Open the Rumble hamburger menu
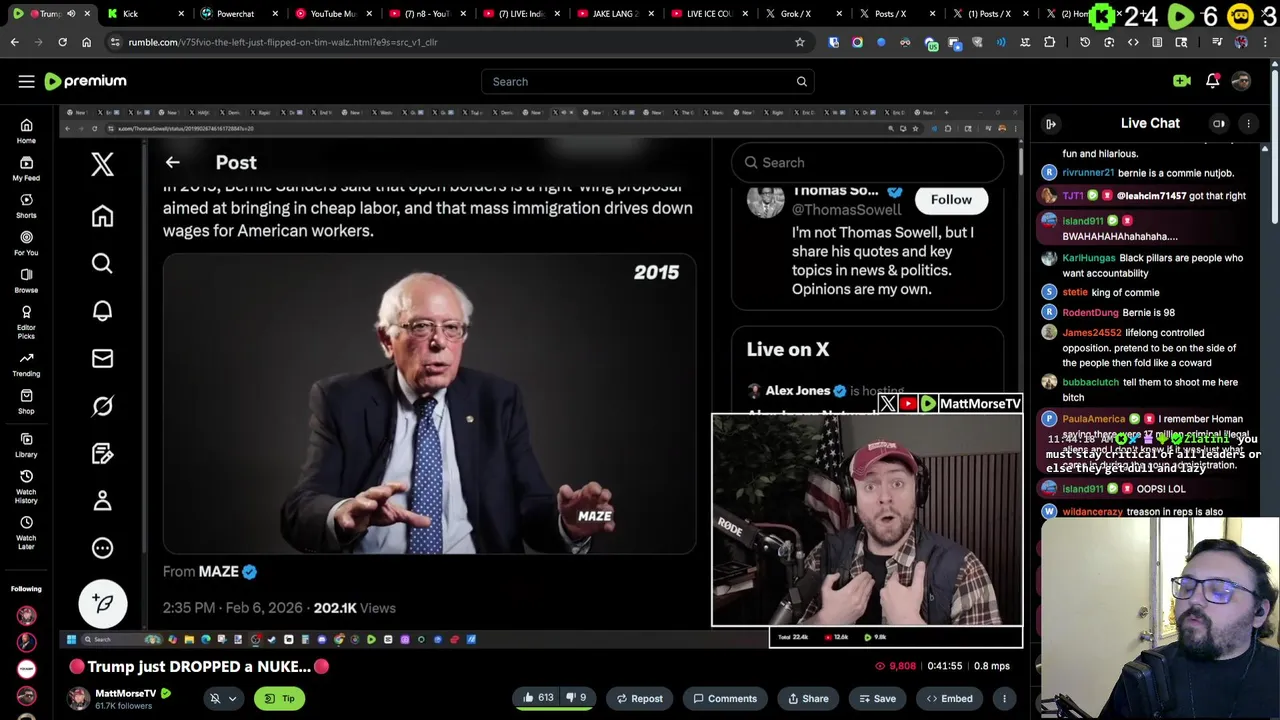The image size is (1280, 720). tap(26, 81)
